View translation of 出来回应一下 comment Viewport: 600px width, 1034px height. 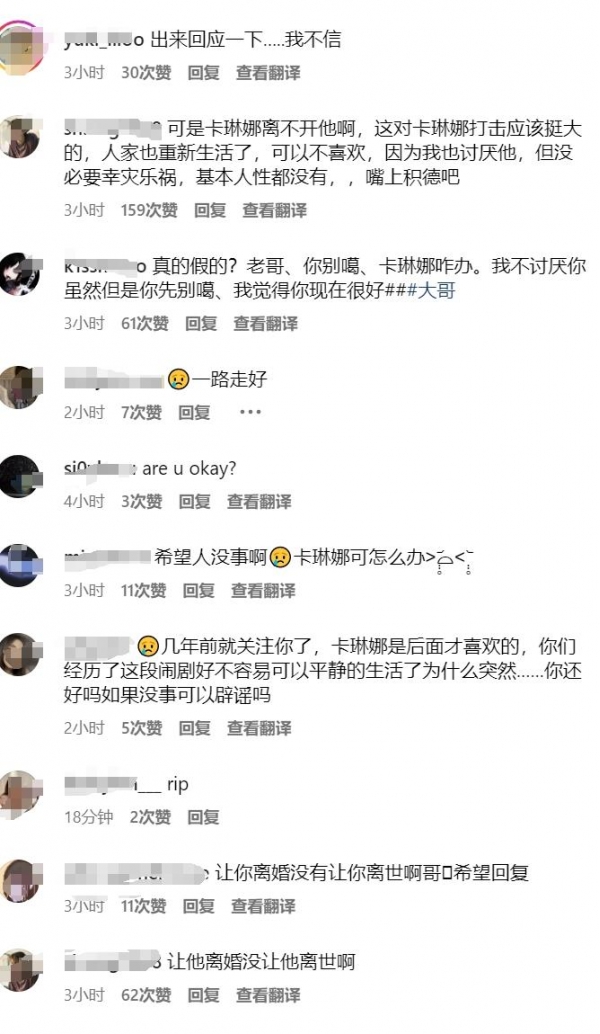pyautogui.click(x=268, y=73)
